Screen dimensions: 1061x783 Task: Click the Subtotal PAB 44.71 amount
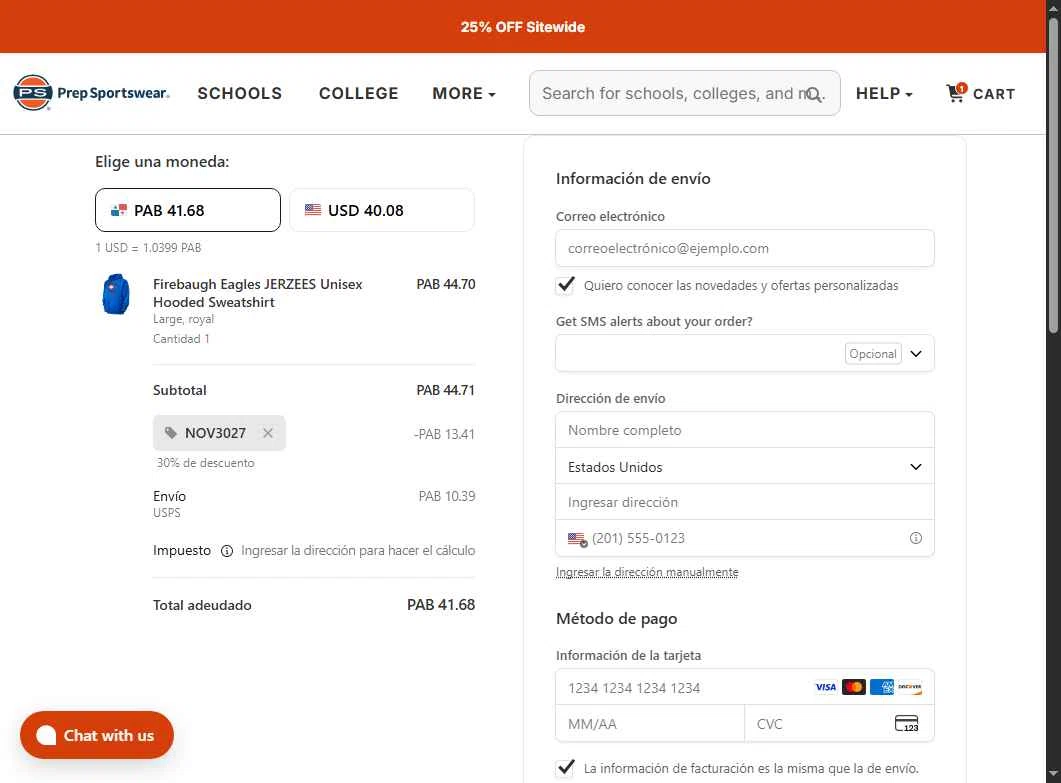[x=445, y=390]
